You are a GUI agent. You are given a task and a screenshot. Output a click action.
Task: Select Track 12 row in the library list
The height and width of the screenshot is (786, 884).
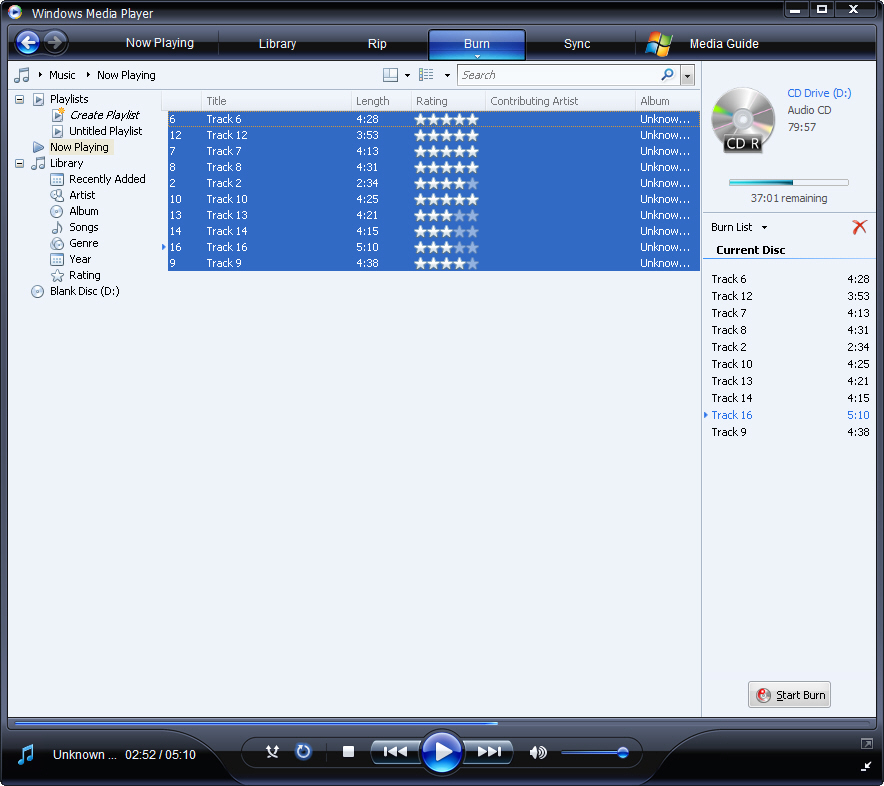click(434, 135)
